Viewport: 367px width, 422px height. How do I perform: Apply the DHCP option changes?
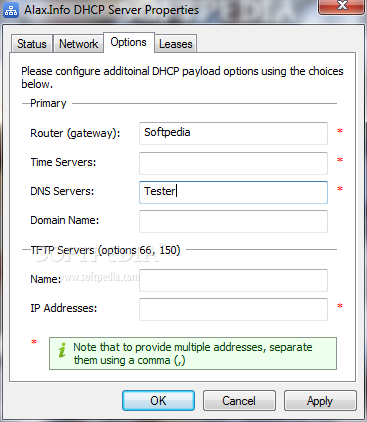click(320, 400)
